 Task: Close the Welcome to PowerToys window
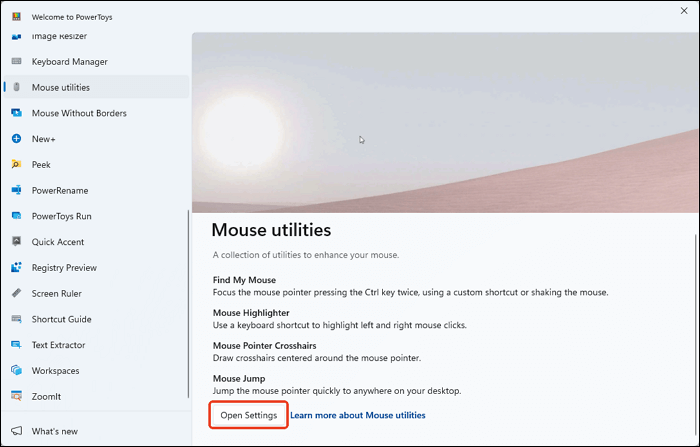(684, 11)
